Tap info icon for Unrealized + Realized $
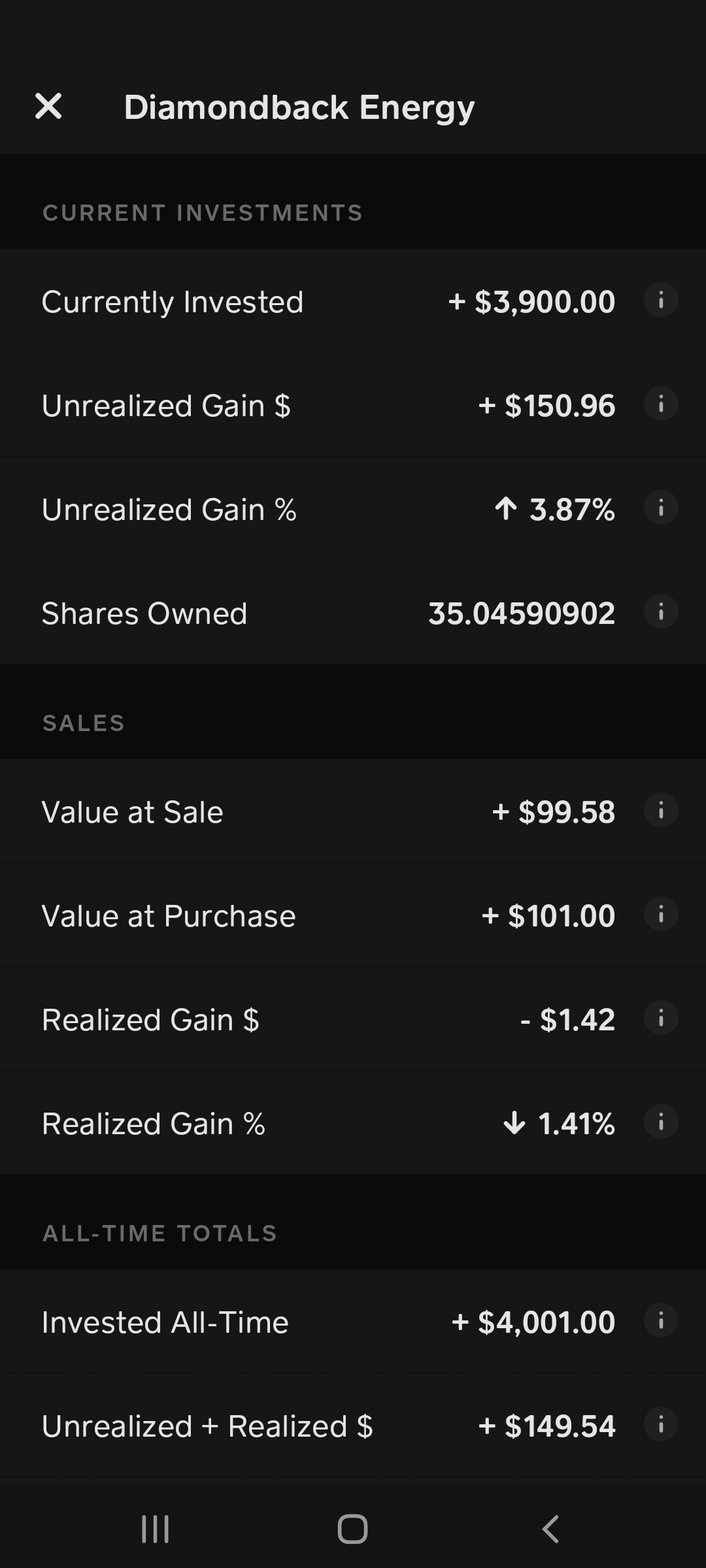The width and height of the screenshot is (706, 1568). tap(661, 1425)
